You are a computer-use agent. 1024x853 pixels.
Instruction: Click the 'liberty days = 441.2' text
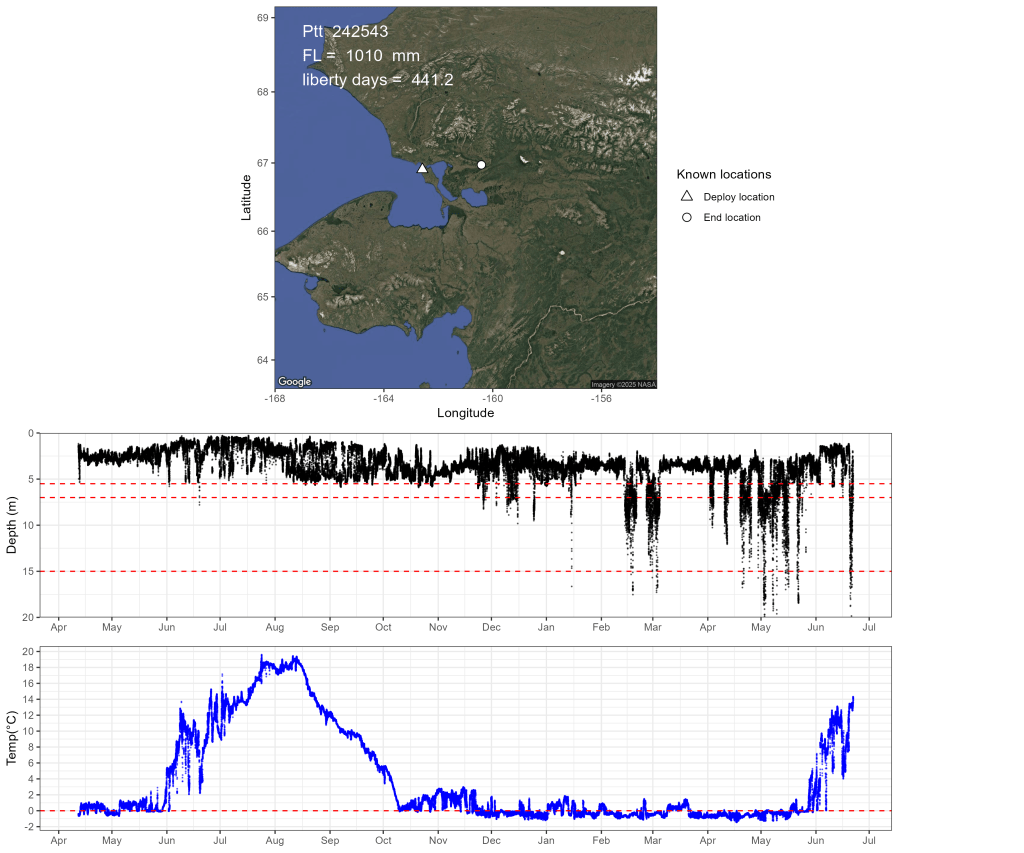(x=377, y=80)
